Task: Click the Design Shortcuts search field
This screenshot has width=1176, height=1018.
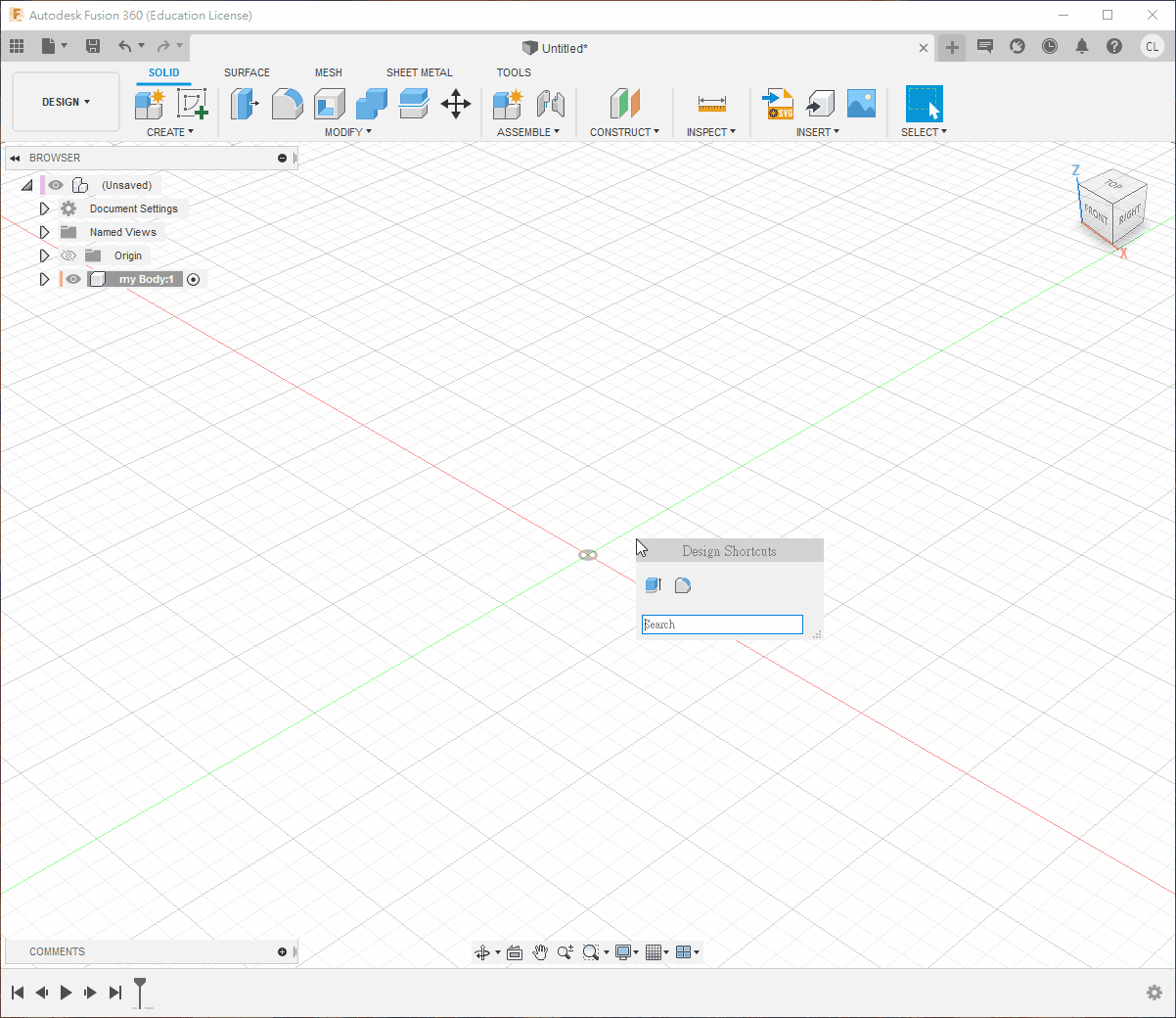Action: coord(722,625)
